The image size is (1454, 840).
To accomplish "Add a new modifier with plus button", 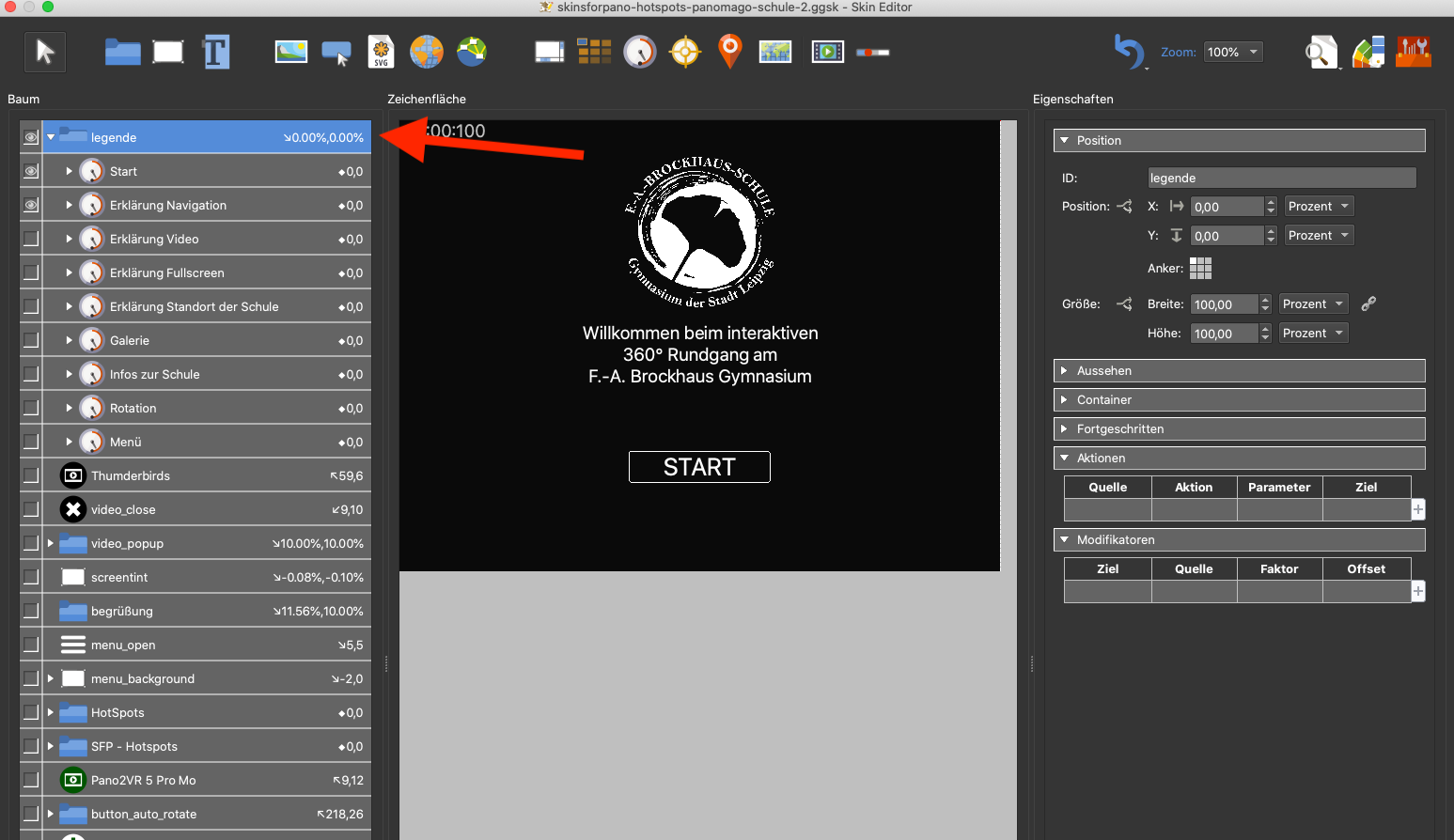I will (x=1418, y=591).
